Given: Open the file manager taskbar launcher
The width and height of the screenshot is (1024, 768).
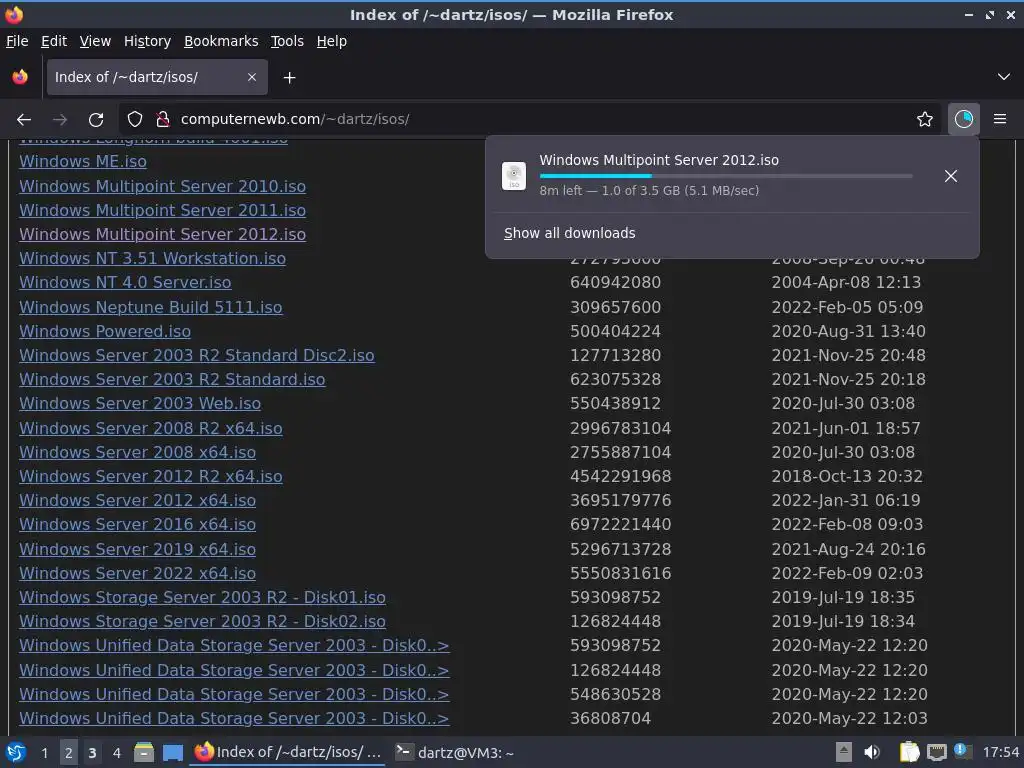Looking at the screenshot, I should 143,752.
